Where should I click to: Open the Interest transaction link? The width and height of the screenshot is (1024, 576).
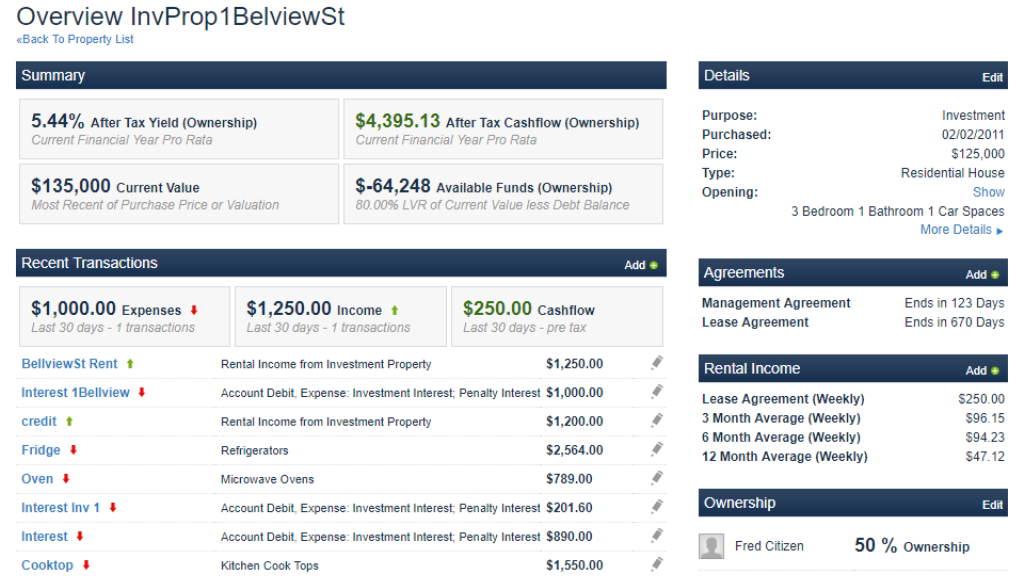45,536
